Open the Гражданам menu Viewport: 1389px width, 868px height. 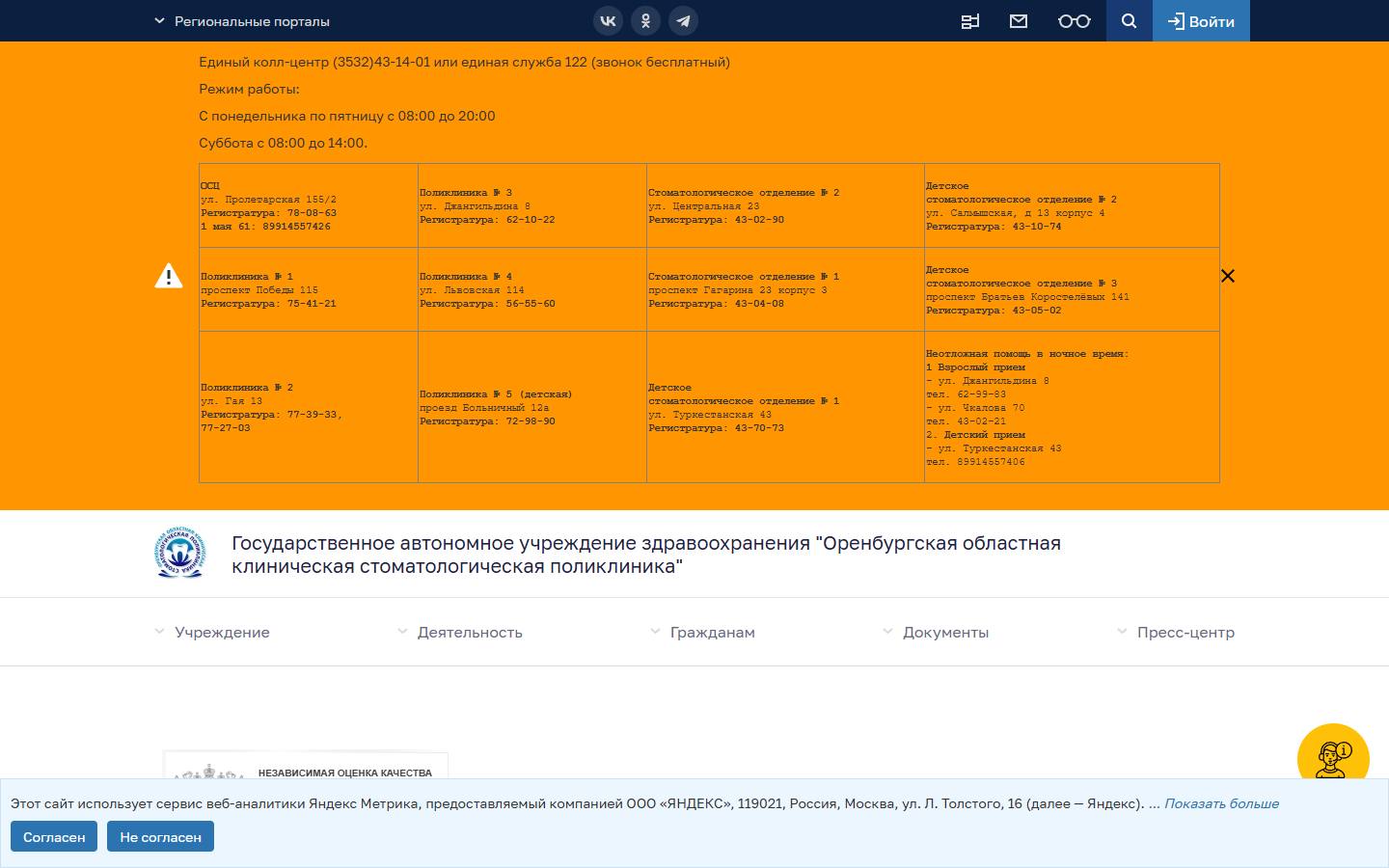pos(702,633)
